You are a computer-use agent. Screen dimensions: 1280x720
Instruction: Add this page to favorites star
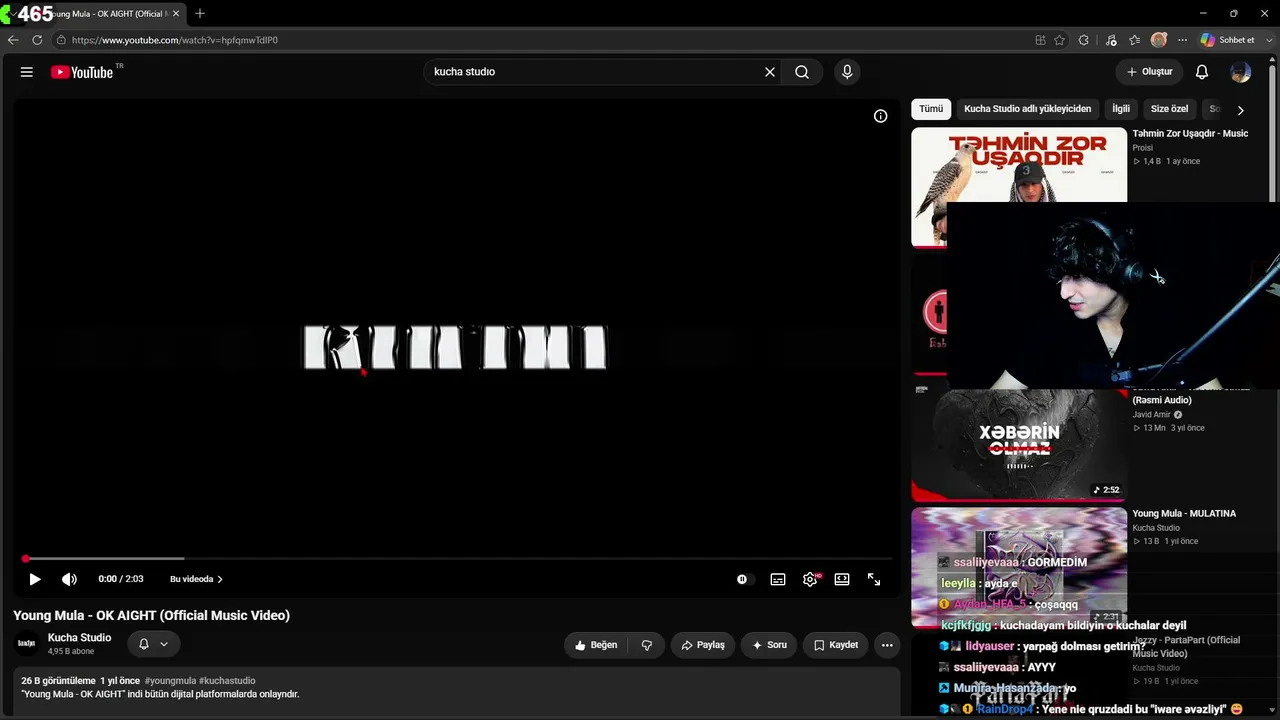(x=1059, y=40)
